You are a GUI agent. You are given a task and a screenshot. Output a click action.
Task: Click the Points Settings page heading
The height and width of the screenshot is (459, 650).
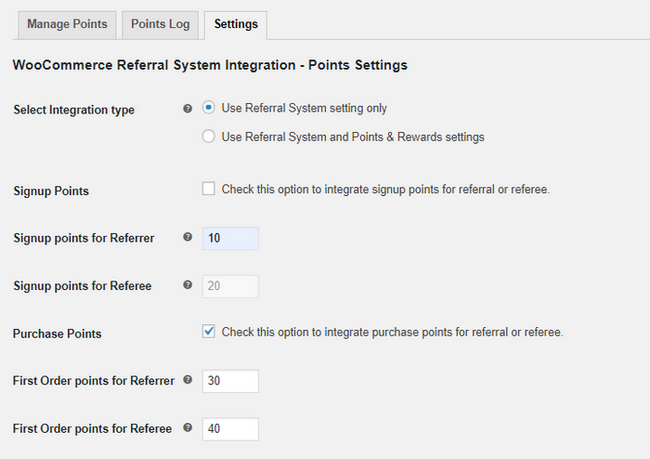[x=210, y=65]
